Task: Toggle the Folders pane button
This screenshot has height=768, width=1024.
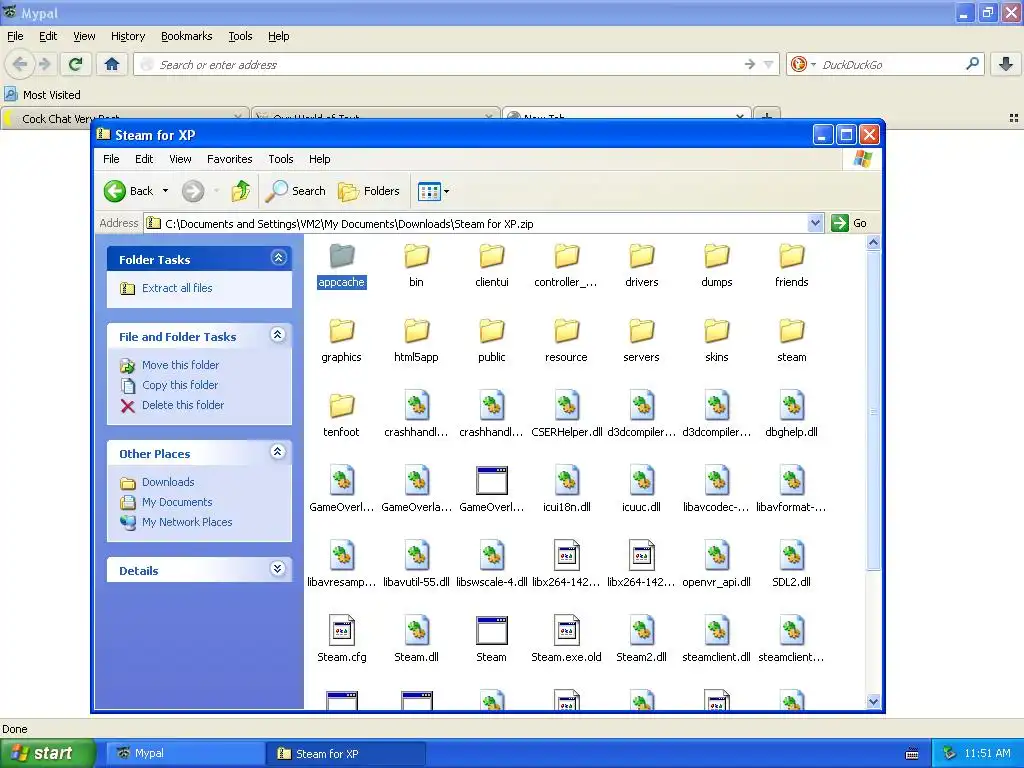Action: [x=369, y=191]
